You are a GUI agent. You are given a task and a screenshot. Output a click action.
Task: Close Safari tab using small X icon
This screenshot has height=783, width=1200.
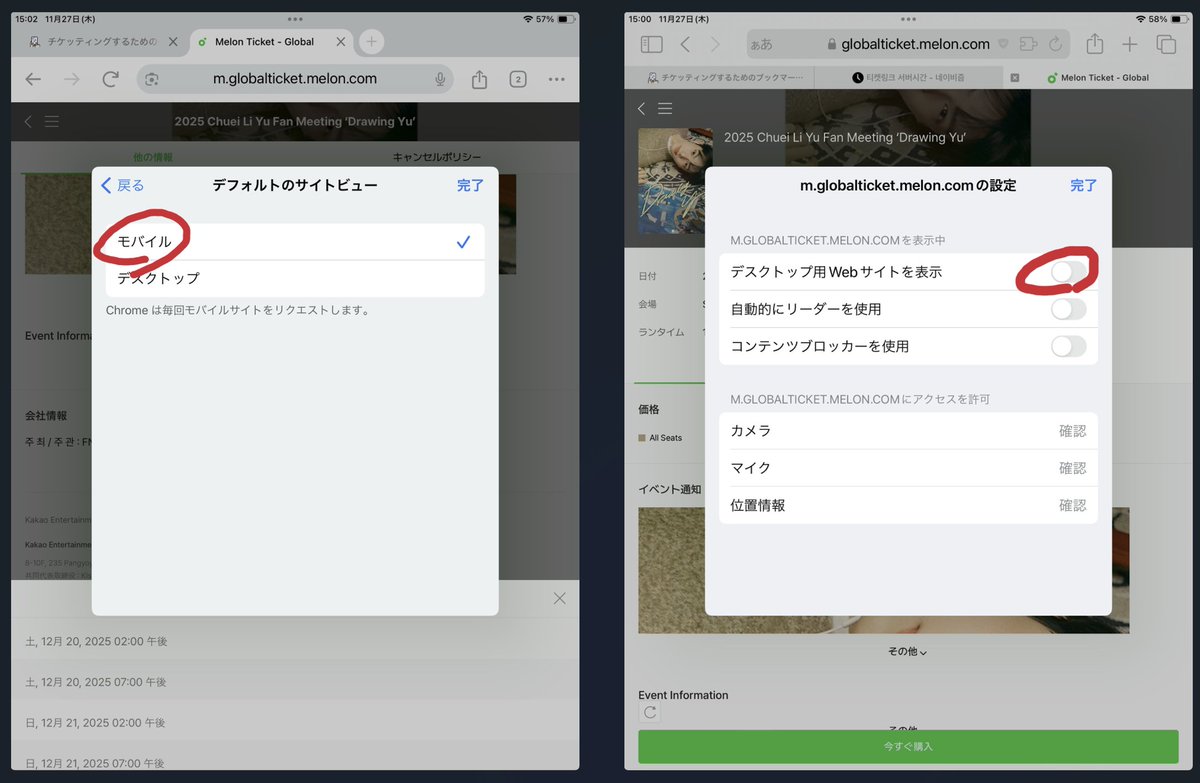click(1015, 77)
